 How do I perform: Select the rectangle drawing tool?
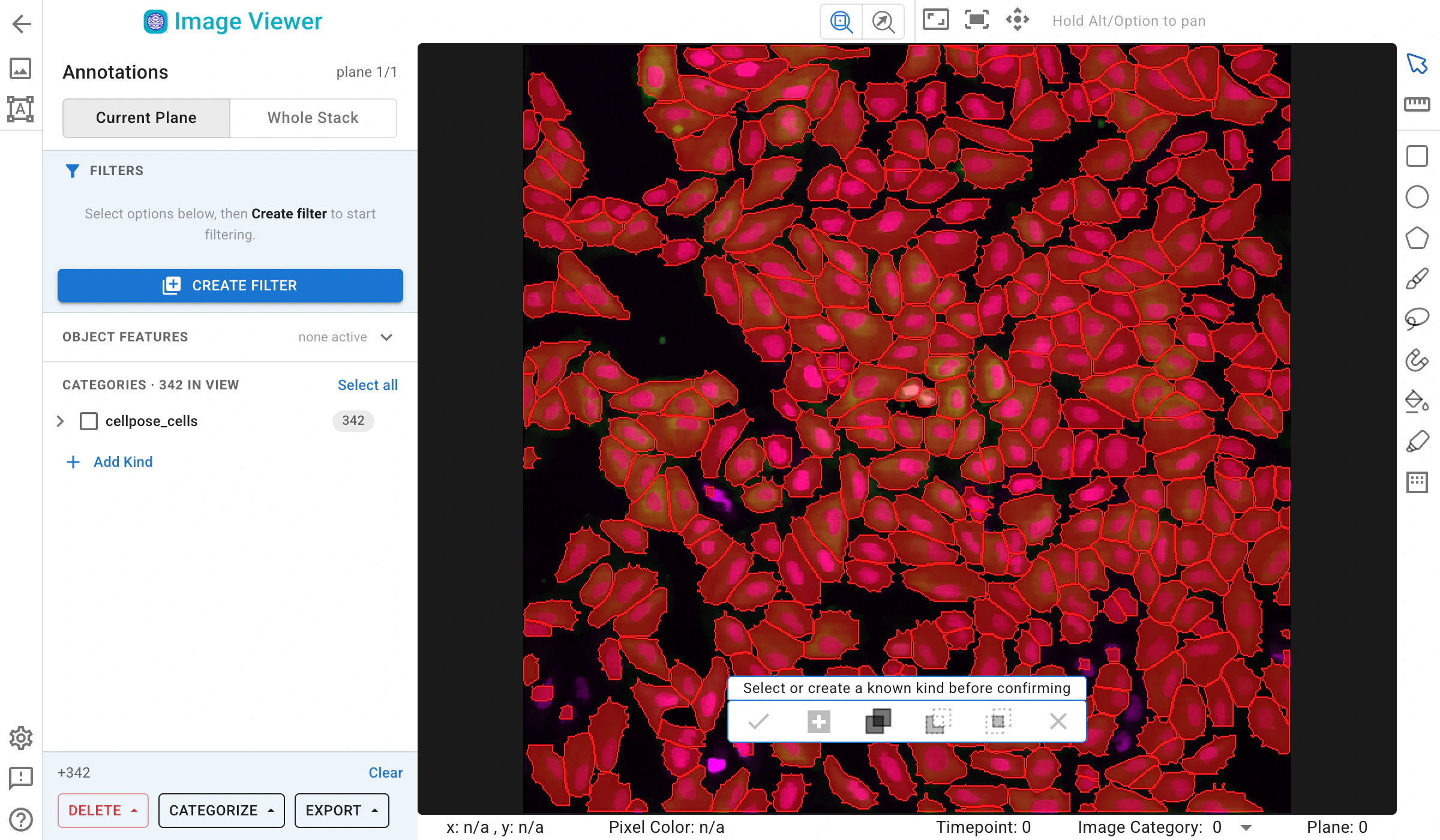(x=1417, y=156)
